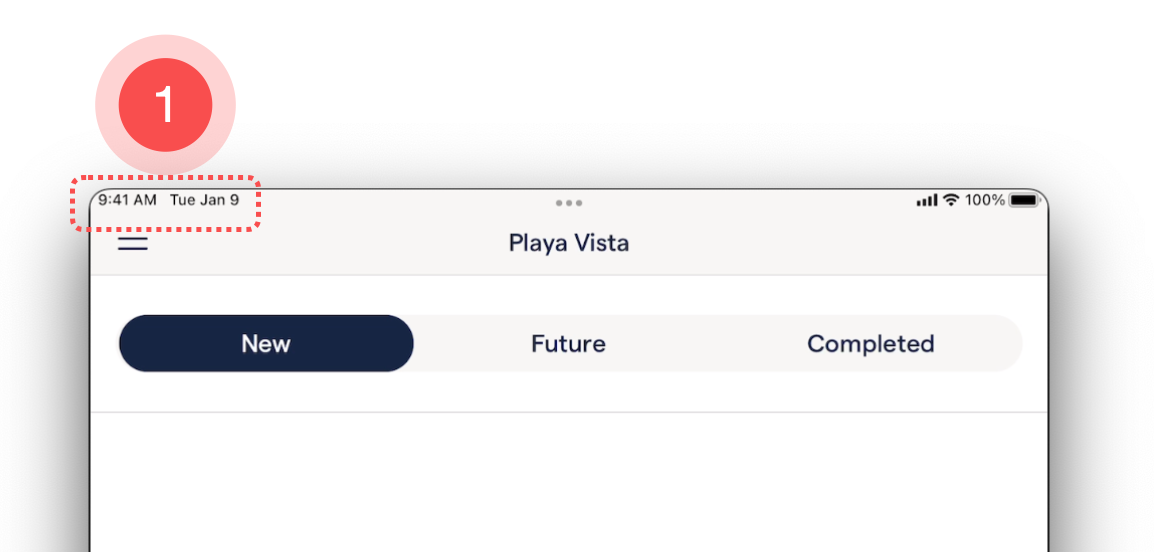Show the Completed tab
Screen dimensions: 1168x552
tap(870, 344)
